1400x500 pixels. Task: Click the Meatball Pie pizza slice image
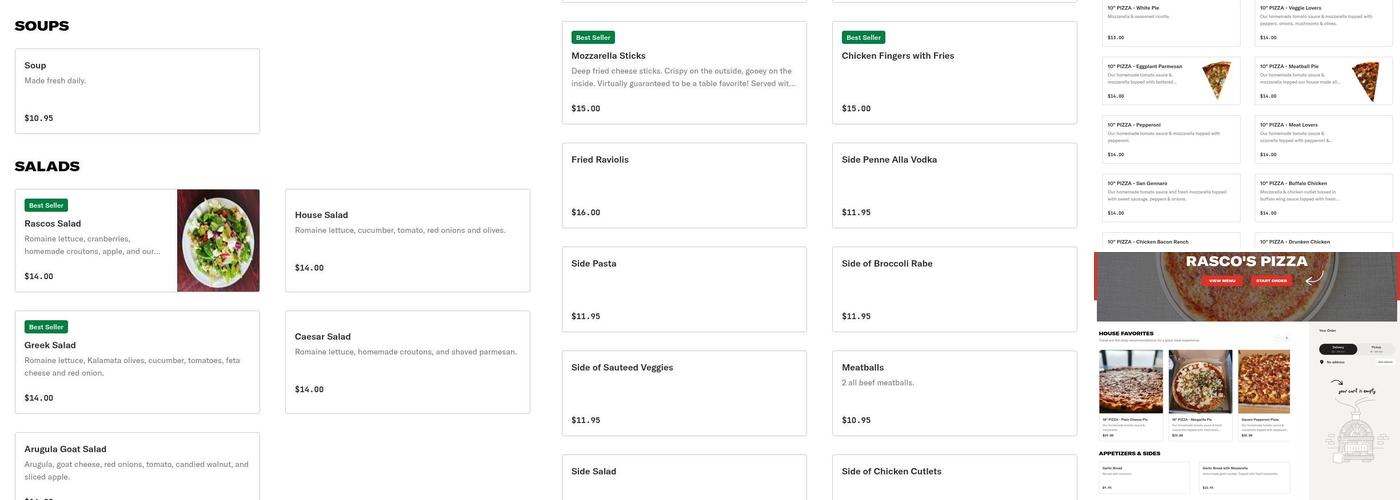point(1365,80)
